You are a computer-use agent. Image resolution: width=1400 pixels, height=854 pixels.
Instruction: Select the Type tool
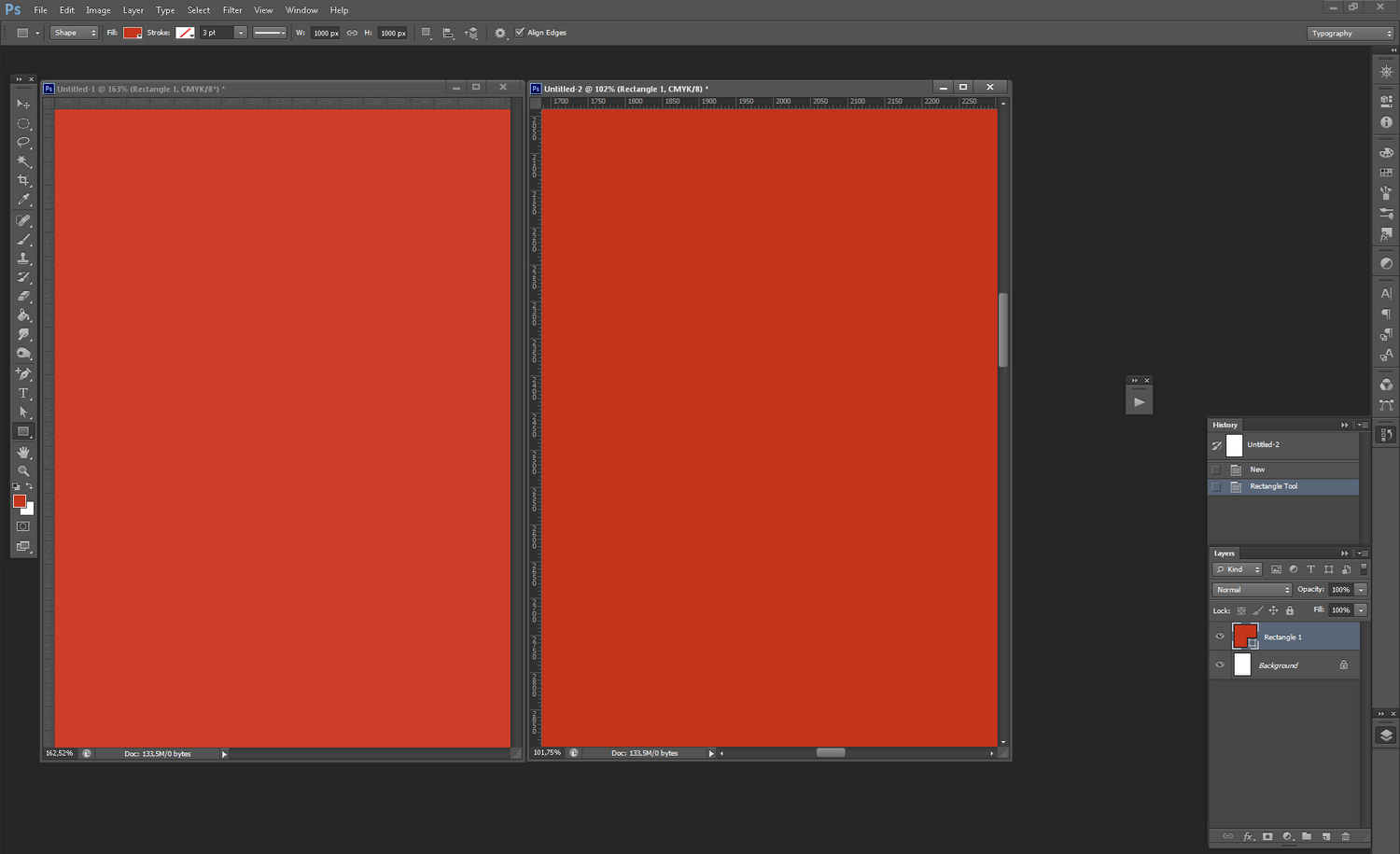(23, 393)
